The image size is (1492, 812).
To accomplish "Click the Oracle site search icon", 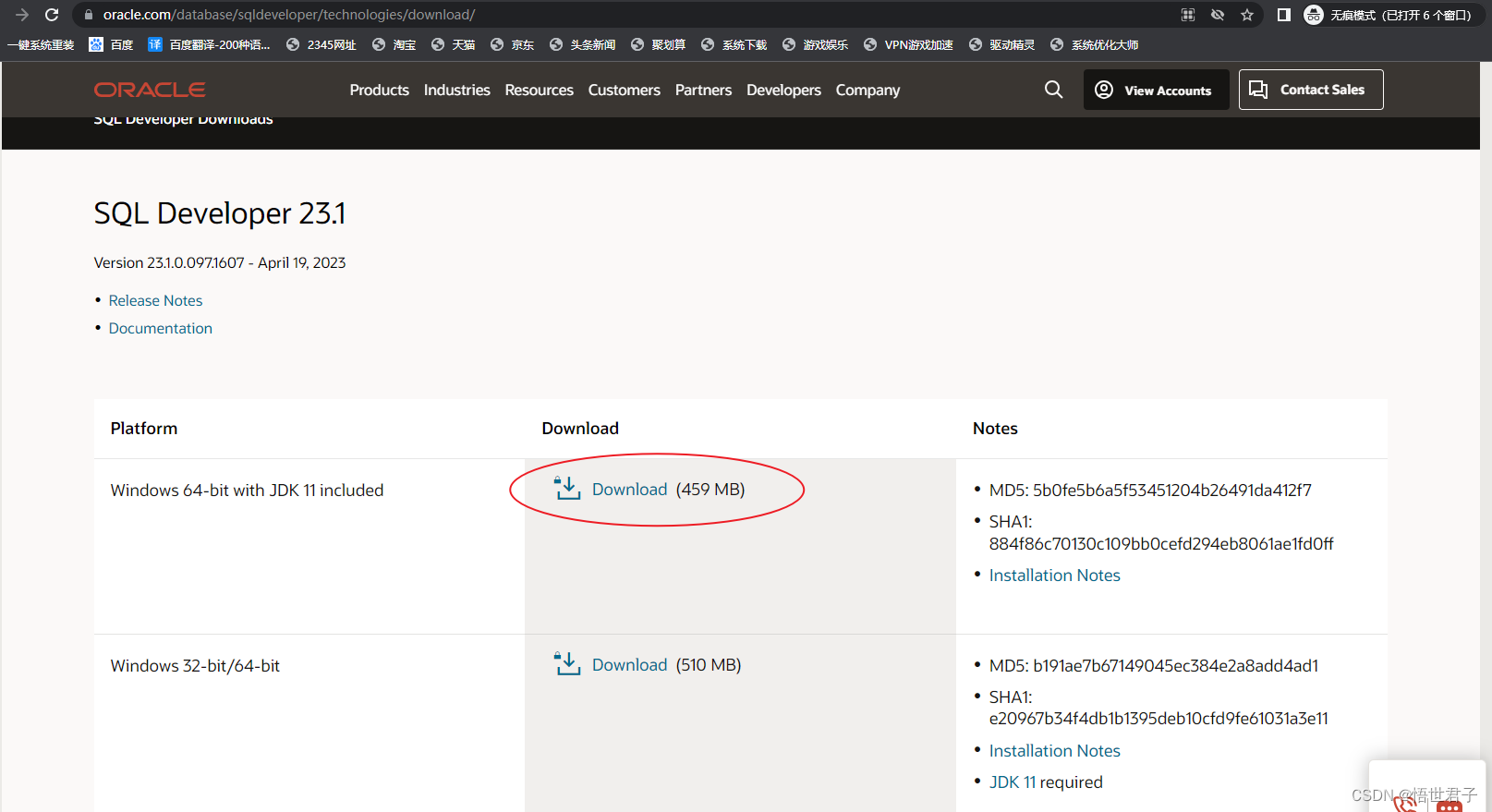I will tap(1053, 90).
